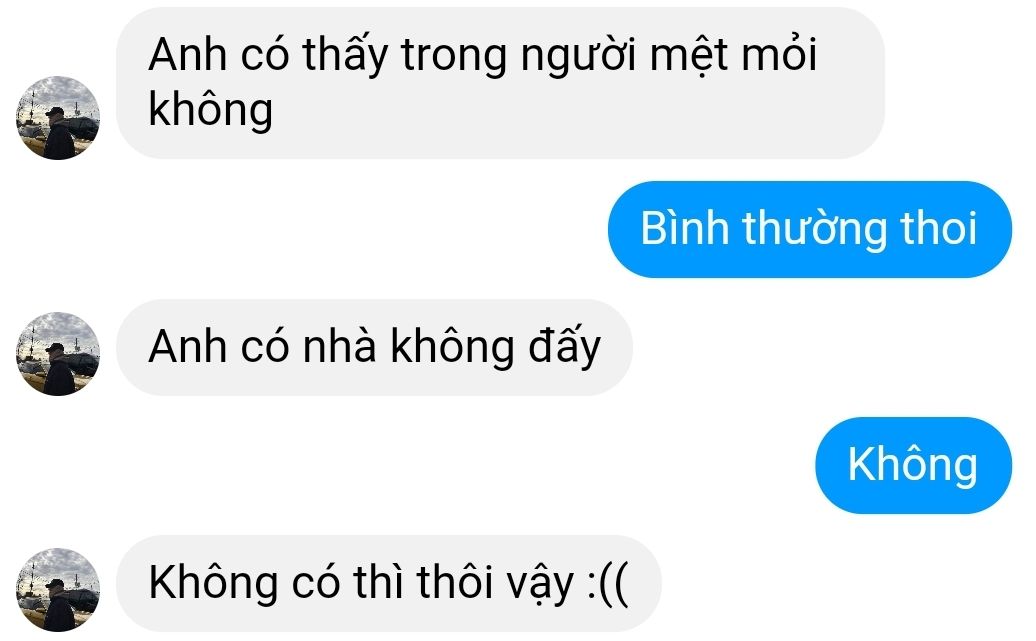This screenshot has width=1036, height=641.
Task: Click the word "người" in the top message
Action: 579,57
